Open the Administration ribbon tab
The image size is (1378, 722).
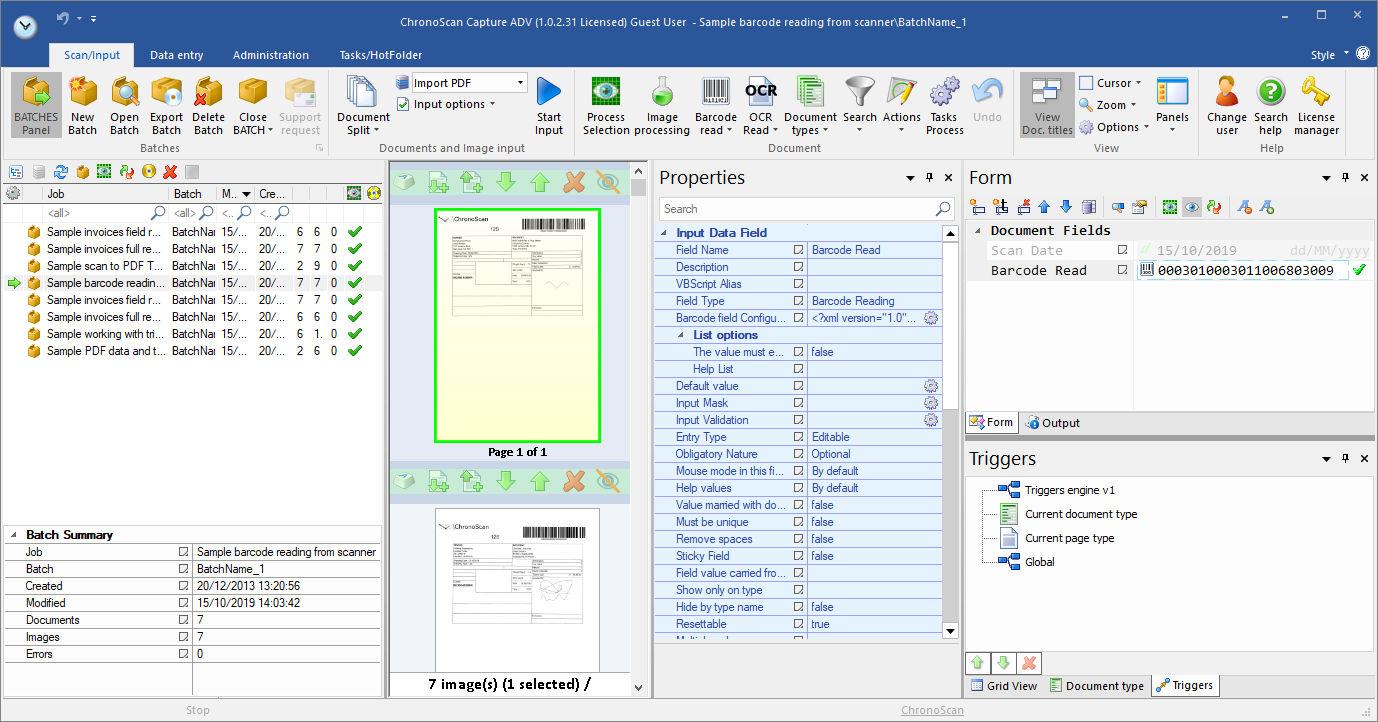pos(271,55)
